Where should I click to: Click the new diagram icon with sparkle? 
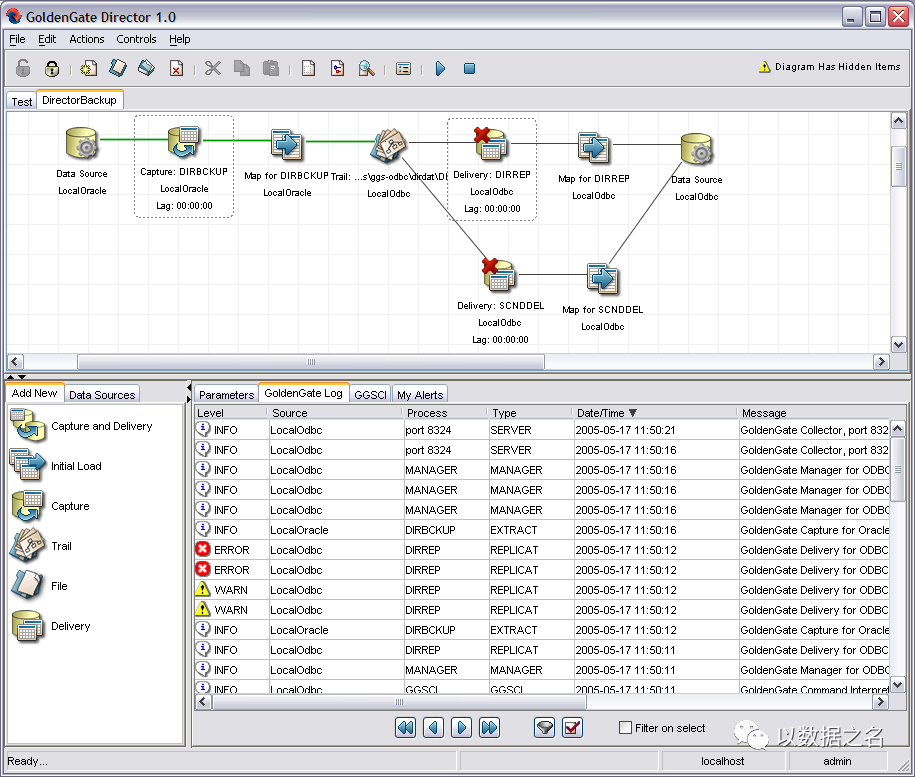(89, 69)
